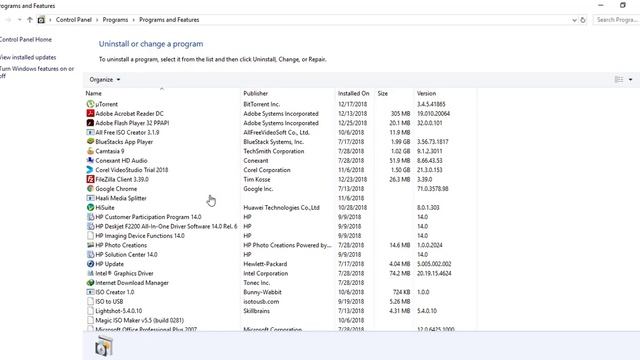Screen dimensions: 640x360
Task: Select the Google Chrome icon
Action: pyautogui.click(x=90, y=189)
